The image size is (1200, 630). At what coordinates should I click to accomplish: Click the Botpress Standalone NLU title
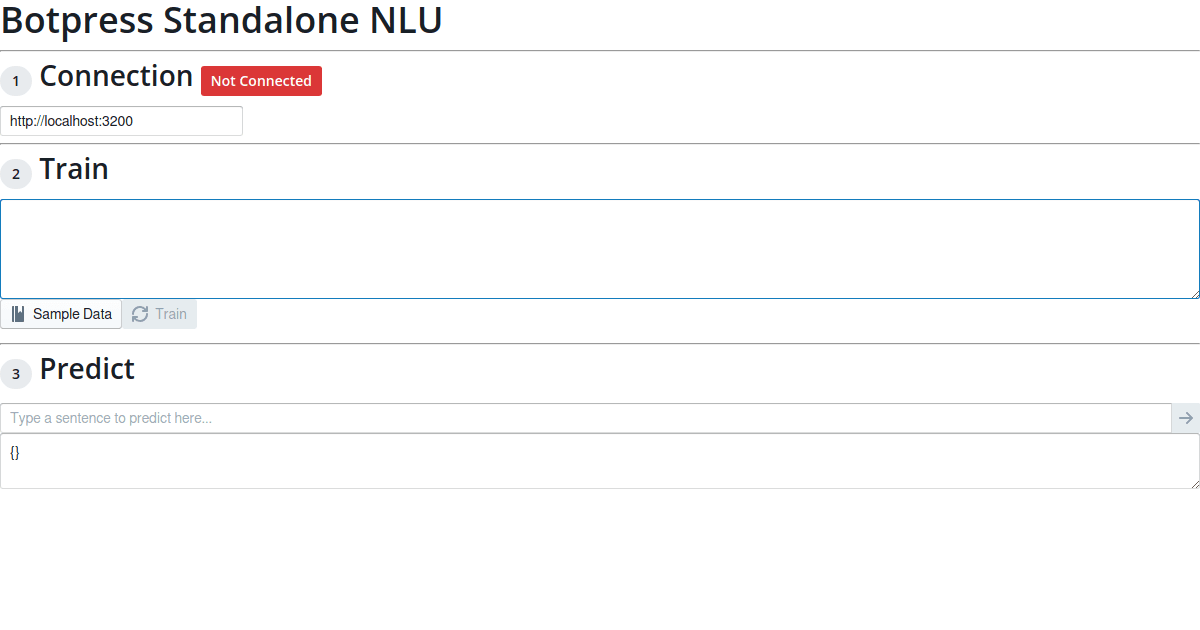point(222,21)
